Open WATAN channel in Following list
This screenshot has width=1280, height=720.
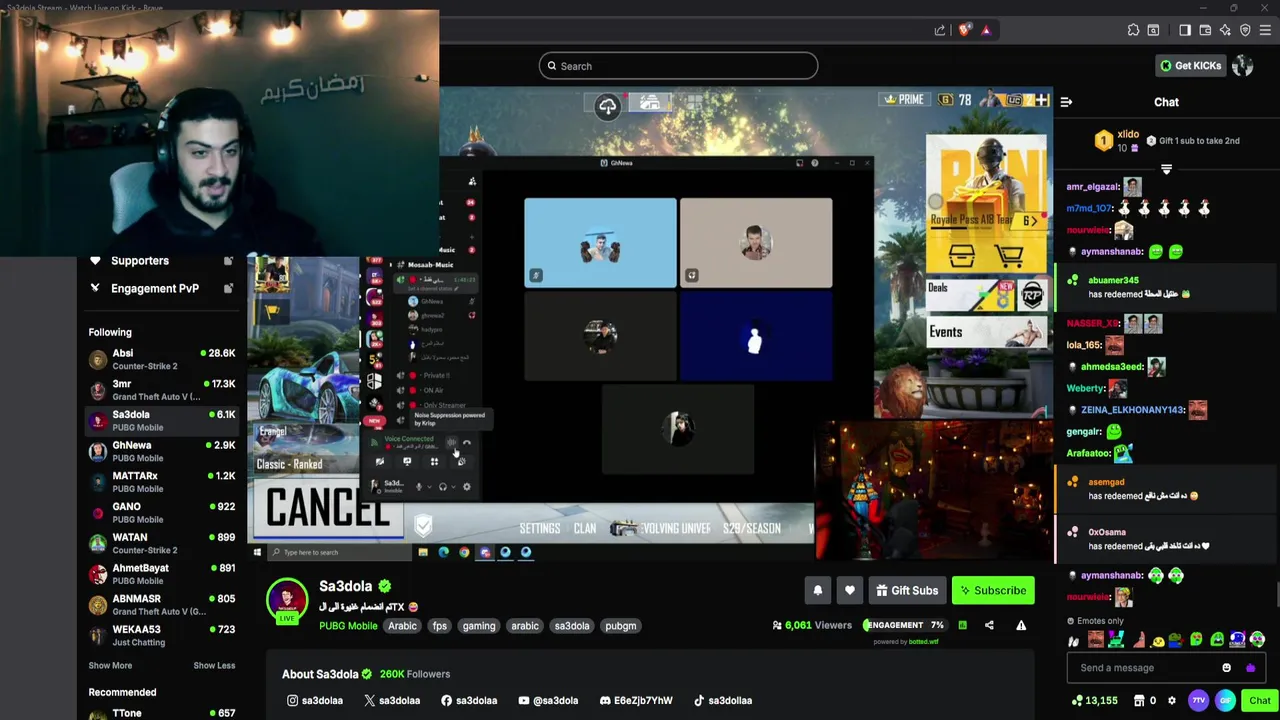point(160,543)
